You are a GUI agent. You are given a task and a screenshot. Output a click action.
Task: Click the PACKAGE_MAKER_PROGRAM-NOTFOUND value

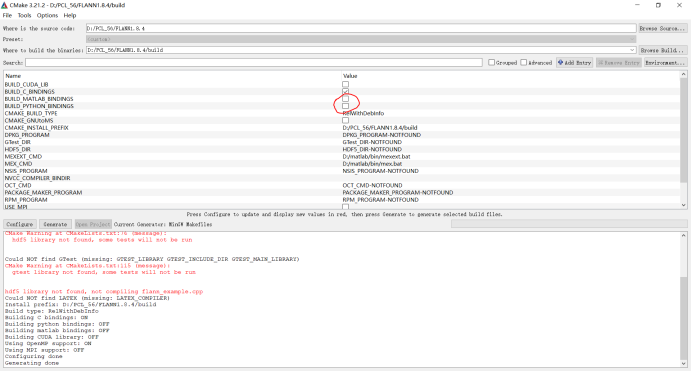click(398, 192)
